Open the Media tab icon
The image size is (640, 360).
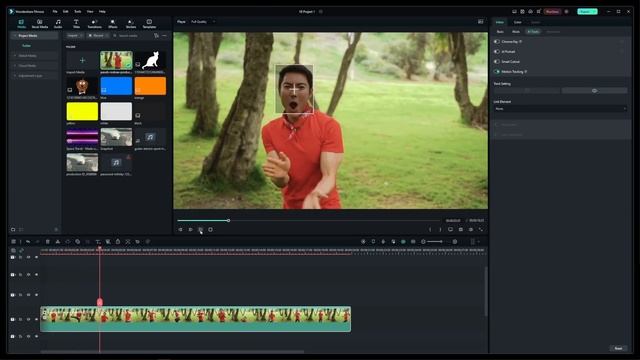coord(21,24)
